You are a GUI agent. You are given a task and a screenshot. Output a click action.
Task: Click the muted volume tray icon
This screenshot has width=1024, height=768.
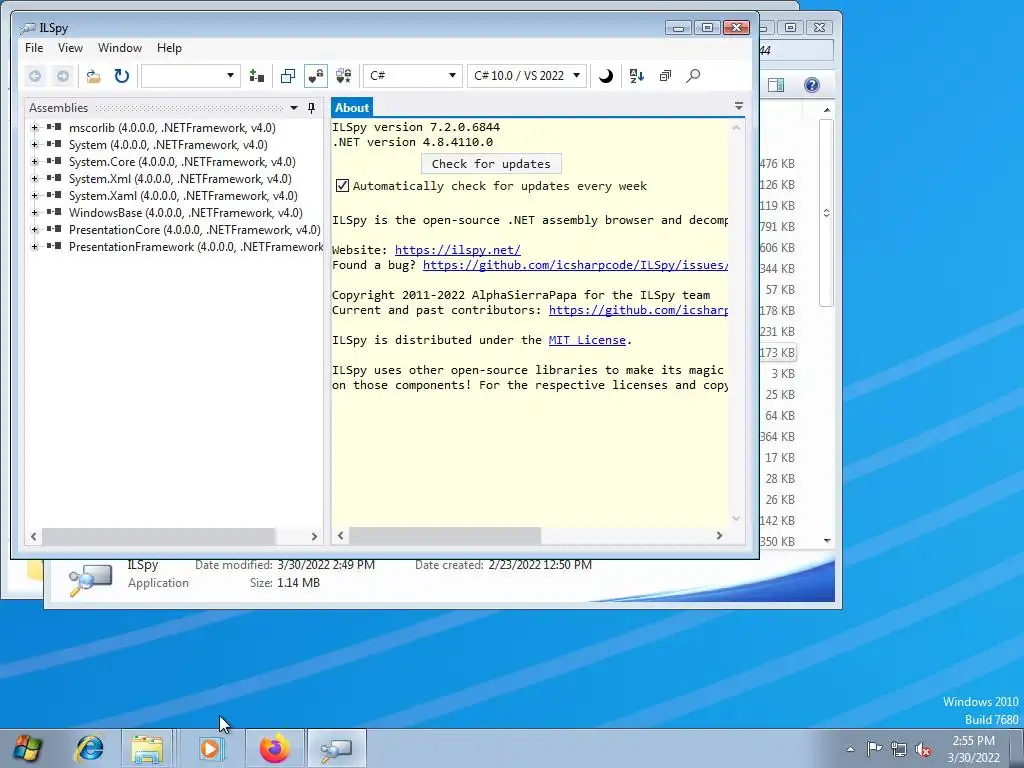pos(923,749)
